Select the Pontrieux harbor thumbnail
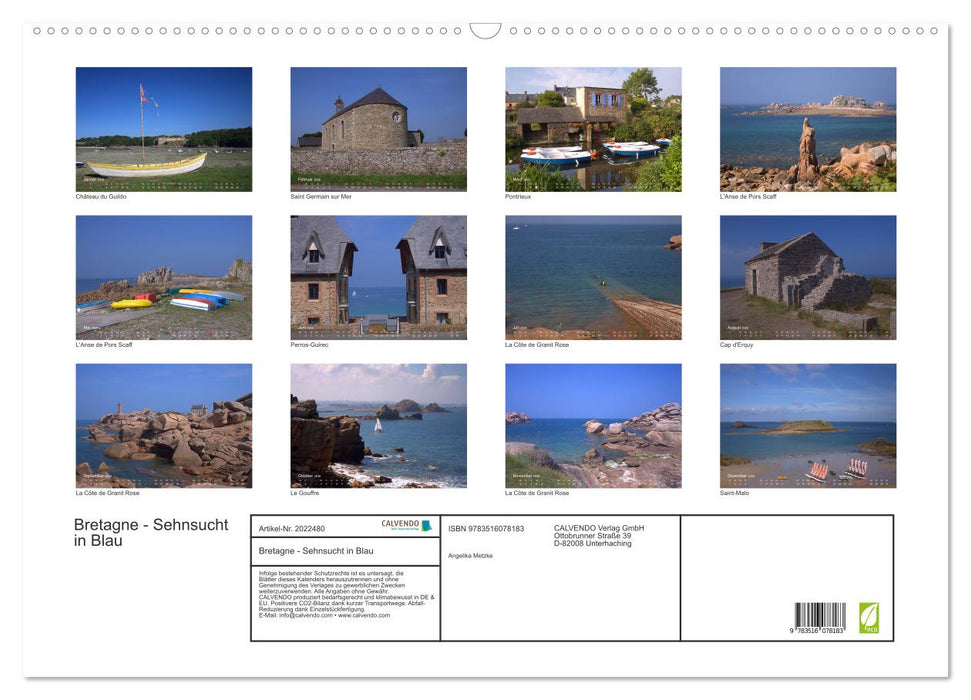Image resolution: width=971 pixels, height=700 pixels. point(593,128)
